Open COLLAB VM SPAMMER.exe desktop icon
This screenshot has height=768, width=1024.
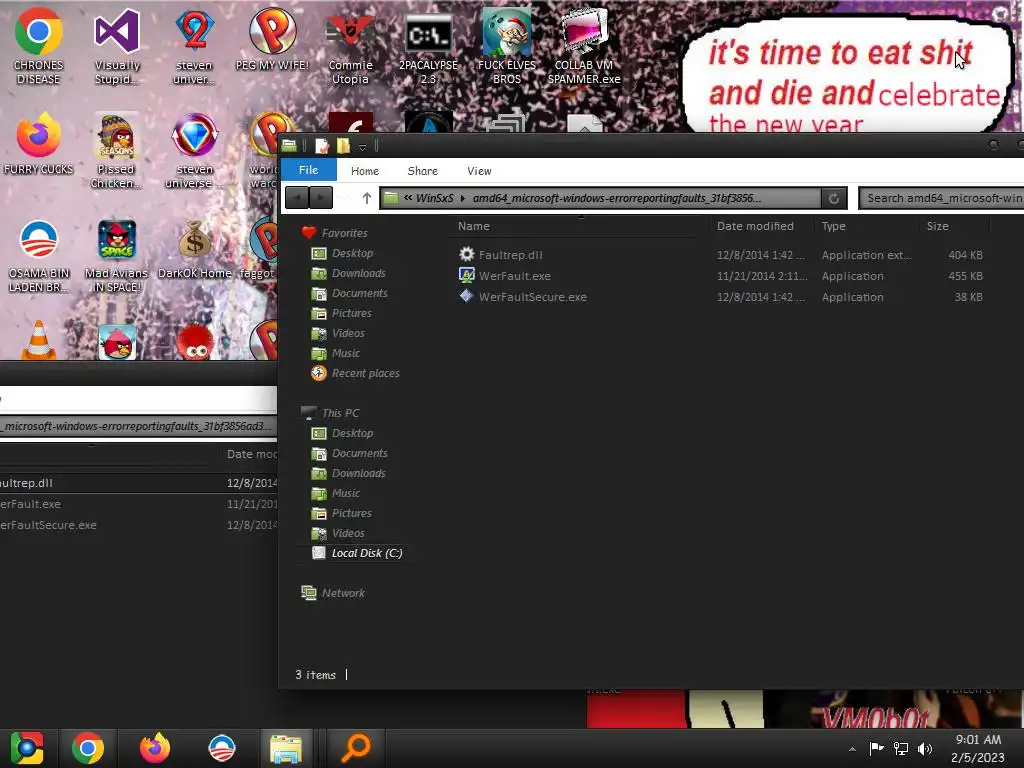pos(584,46)
